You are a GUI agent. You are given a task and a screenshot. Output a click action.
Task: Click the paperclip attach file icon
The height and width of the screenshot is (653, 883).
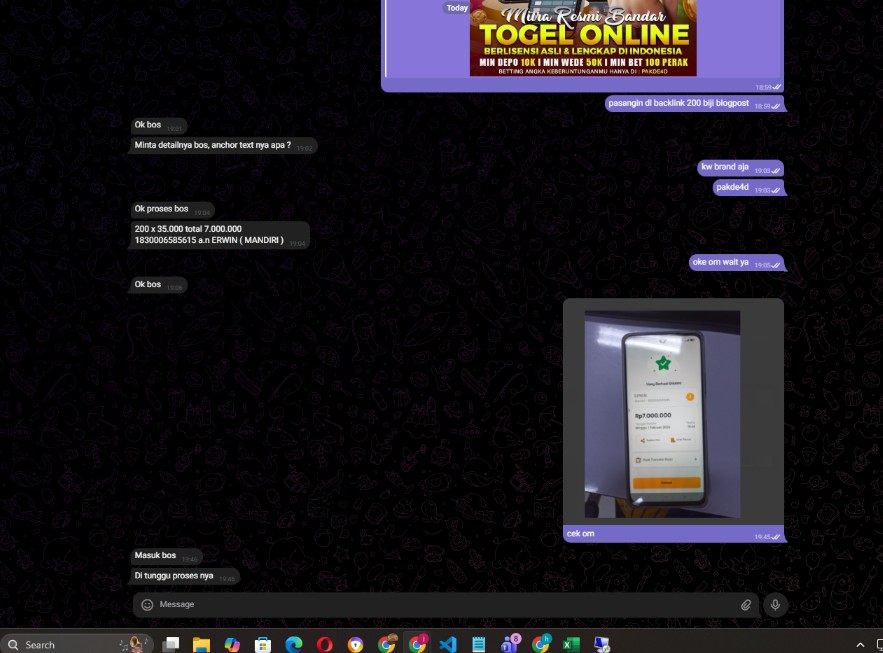coord(746,605)
